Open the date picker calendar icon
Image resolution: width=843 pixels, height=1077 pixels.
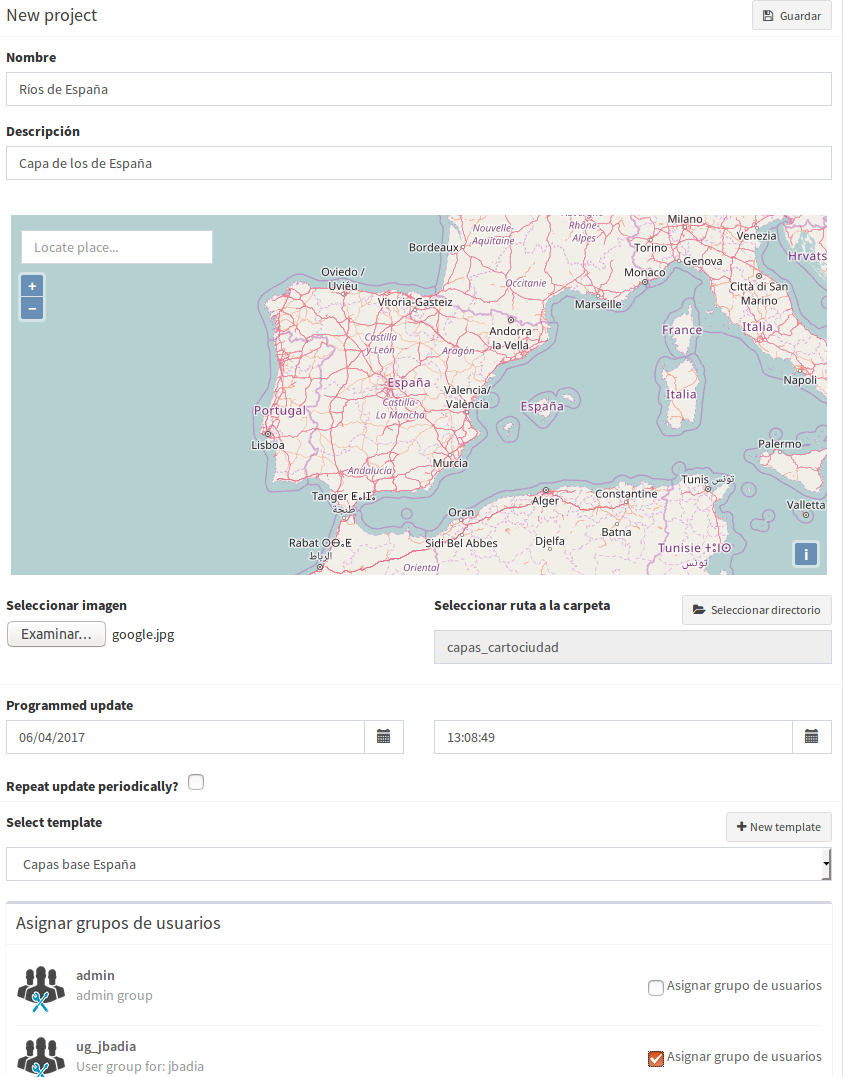coord(383,737)
